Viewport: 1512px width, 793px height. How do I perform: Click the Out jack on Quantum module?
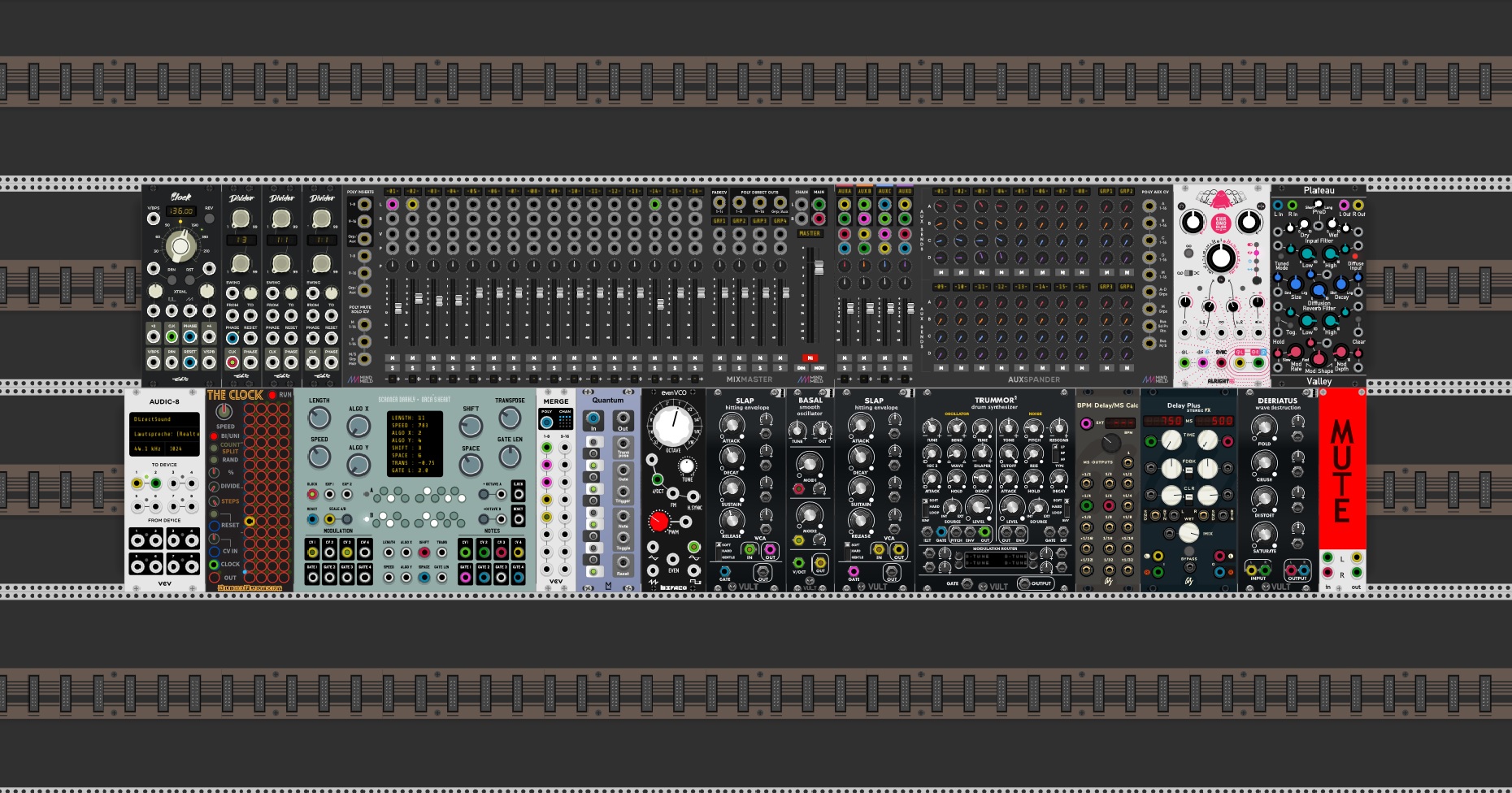[623, 418]
